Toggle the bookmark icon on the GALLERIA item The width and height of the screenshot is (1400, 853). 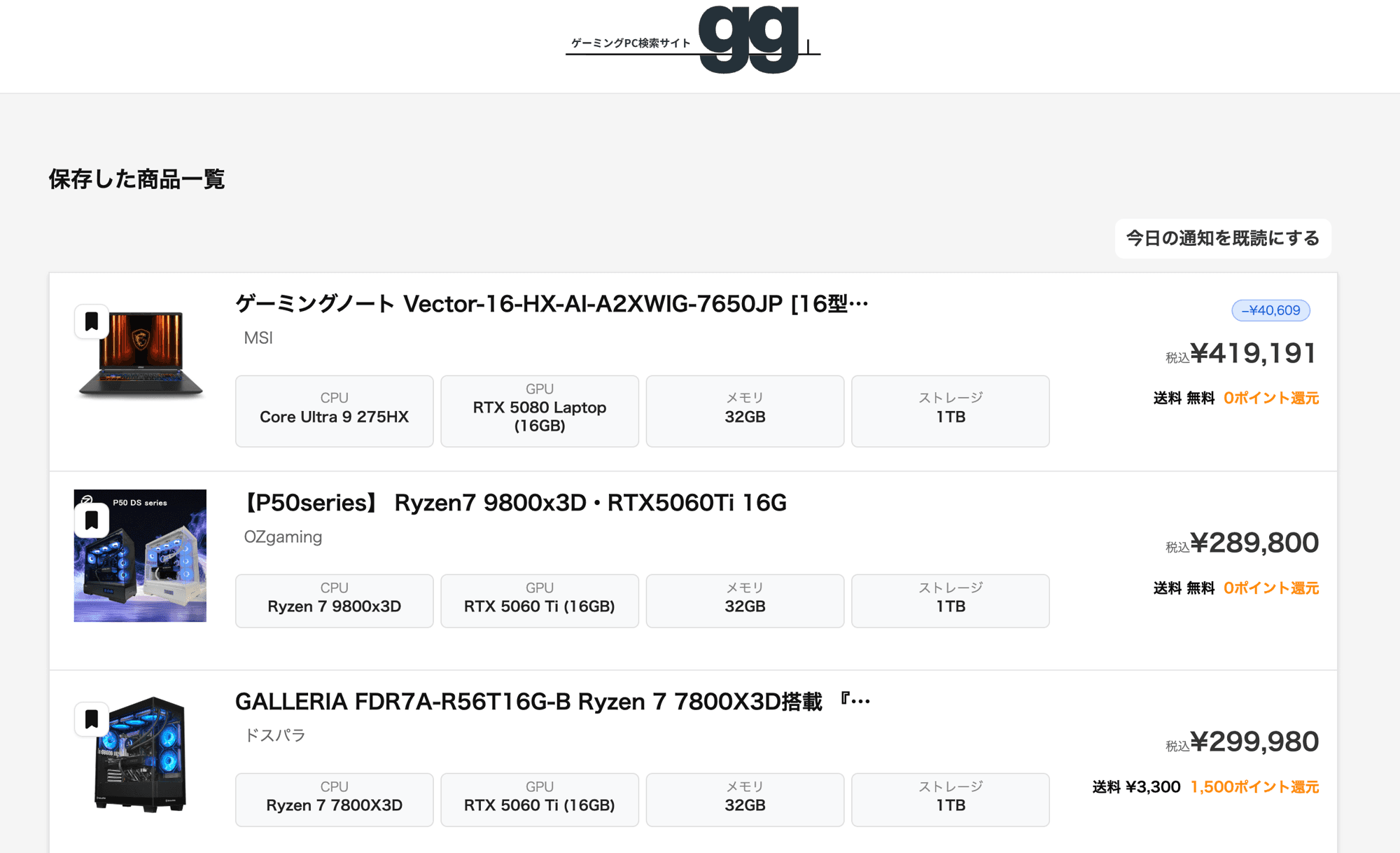pos(92,718)
